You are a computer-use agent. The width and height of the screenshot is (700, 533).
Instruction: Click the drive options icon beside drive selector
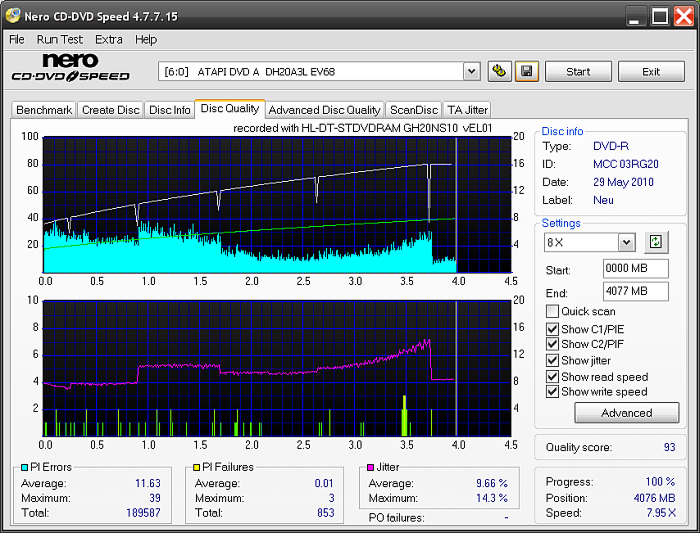tap(500, 71)
